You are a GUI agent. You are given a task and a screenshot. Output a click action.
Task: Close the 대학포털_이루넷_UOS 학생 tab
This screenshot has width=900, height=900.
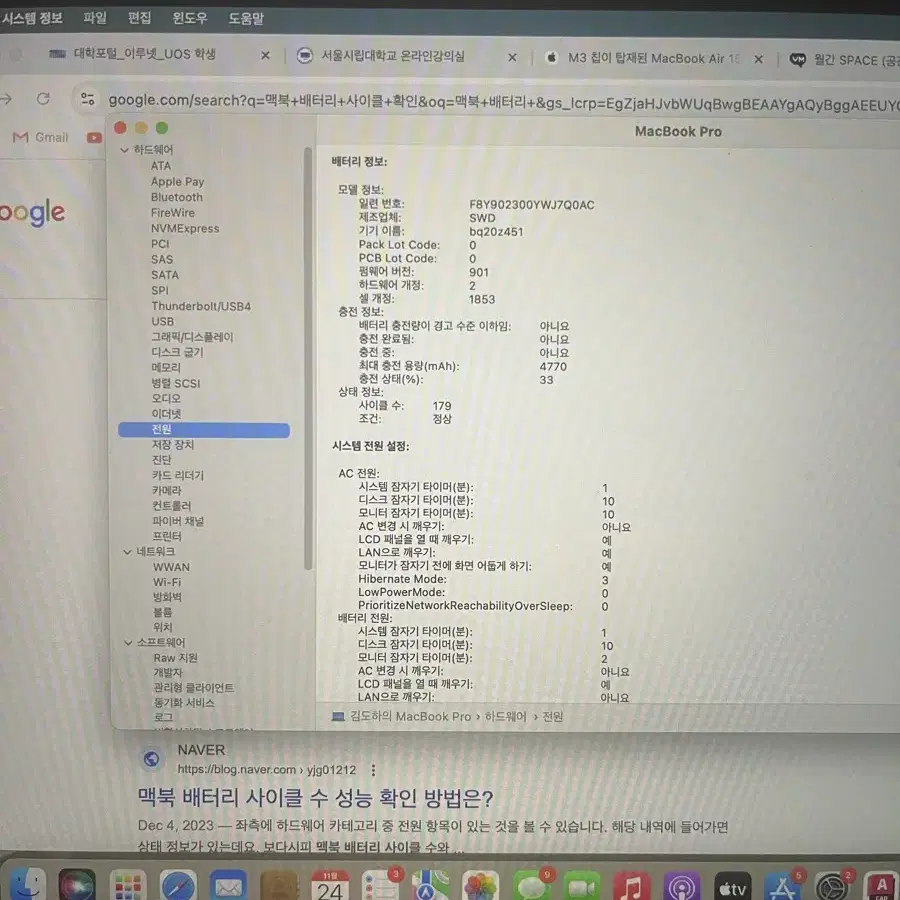pos(265,56)
